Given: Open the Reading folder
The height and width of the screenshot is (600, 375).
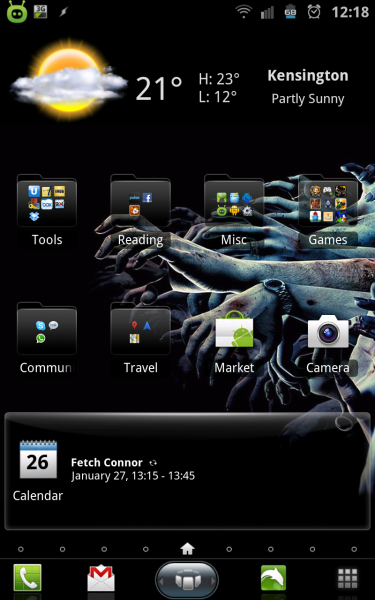Looking at the screenshot, I should (x=140, y=201).
